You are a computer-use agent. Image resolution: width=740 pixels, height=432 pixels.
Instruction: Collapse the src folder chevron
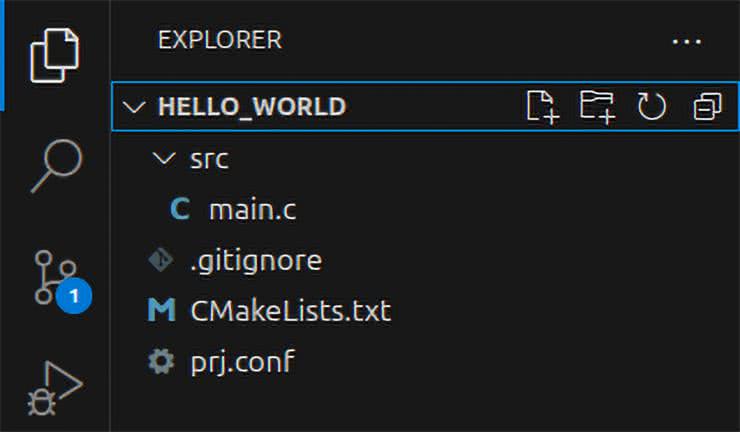[x=161, y=159]
